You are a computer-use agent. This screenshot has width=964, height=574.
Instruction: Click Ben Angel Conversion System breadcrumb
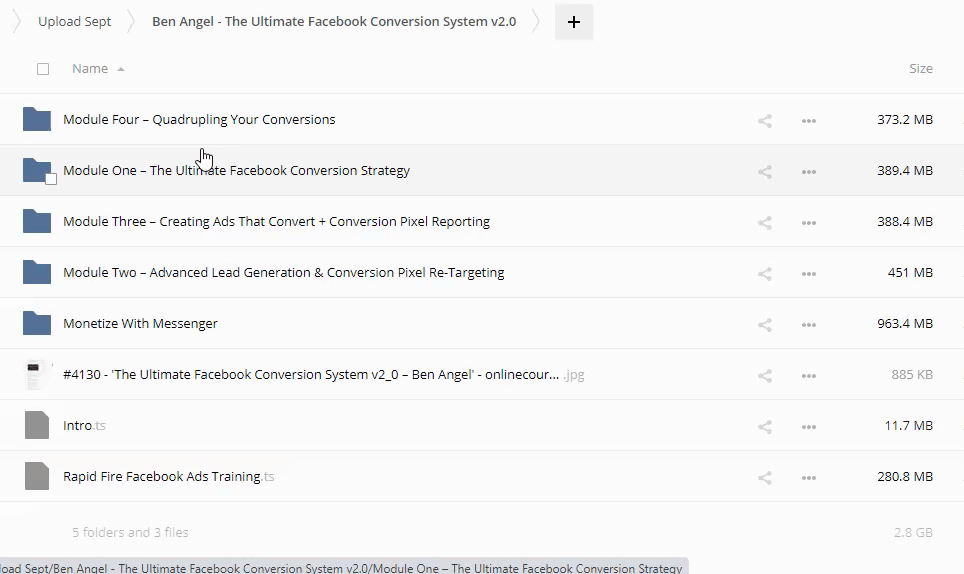(x=334, y=22)
